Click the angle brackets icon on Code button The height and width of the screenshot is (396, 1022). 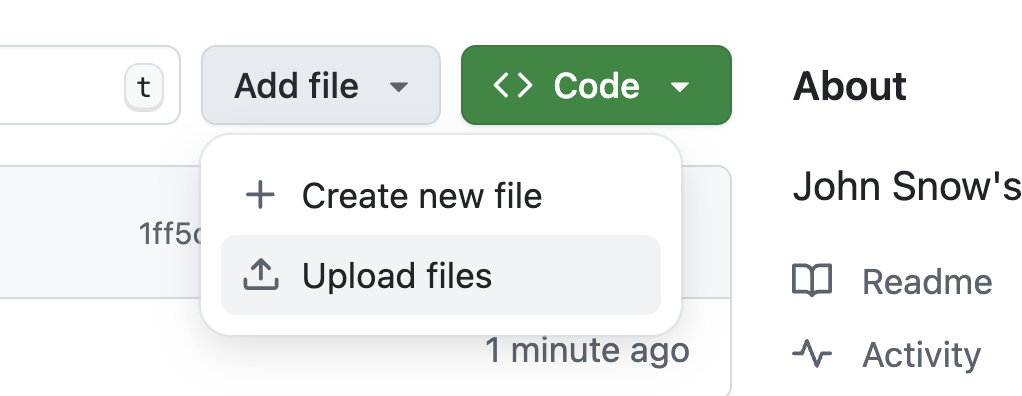click(x=513, y=85)
